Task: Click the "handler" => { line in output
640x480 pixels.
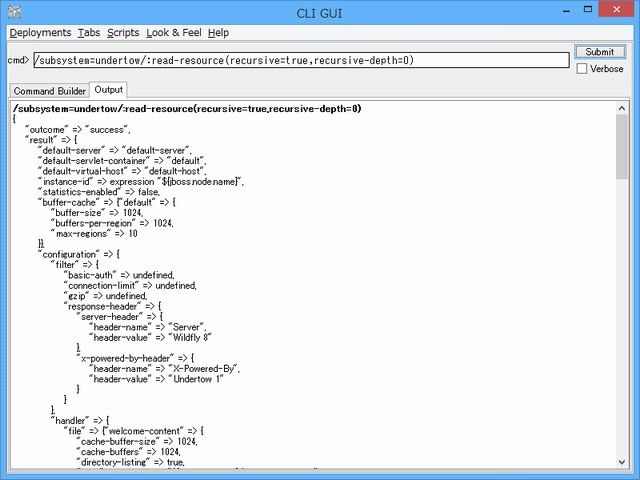Action: pyautogui.click(x=81, y=420)
